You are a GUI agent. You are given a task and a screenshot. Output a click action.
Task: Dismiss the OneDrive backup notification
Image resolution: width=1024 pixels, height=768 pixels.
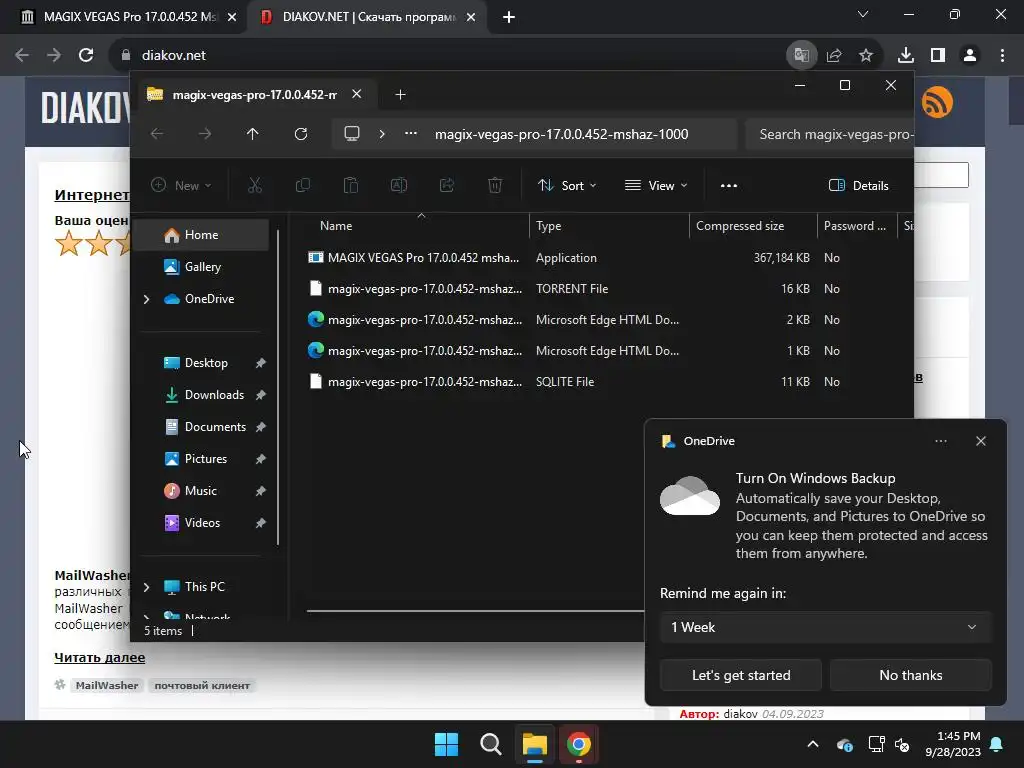click(x=981, y=441)
